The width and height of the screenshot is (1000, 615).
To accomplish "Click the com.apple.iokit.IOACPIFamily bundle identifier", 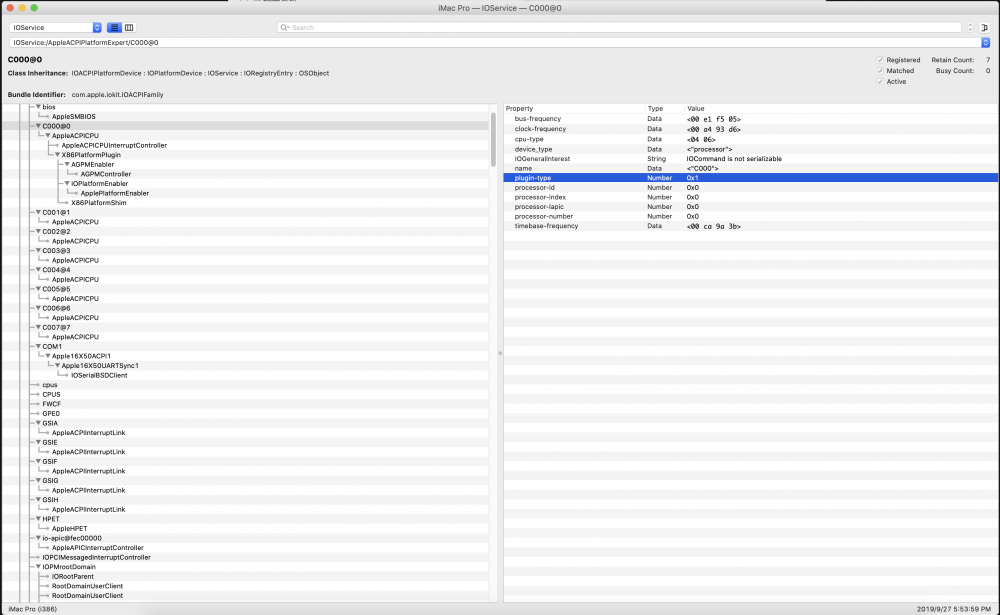I will tap(117, 94).
